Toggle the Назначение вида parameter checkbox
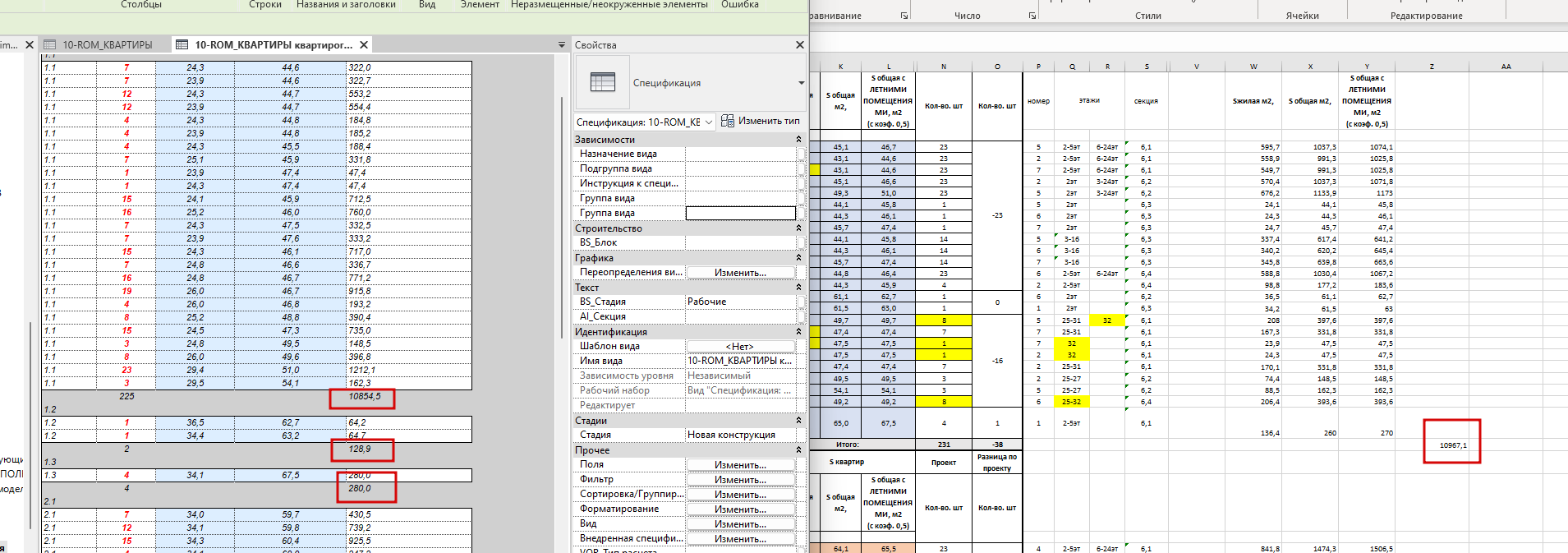Image resolution: width=1568 pixels, height=553 pixels. click(801, 154)
